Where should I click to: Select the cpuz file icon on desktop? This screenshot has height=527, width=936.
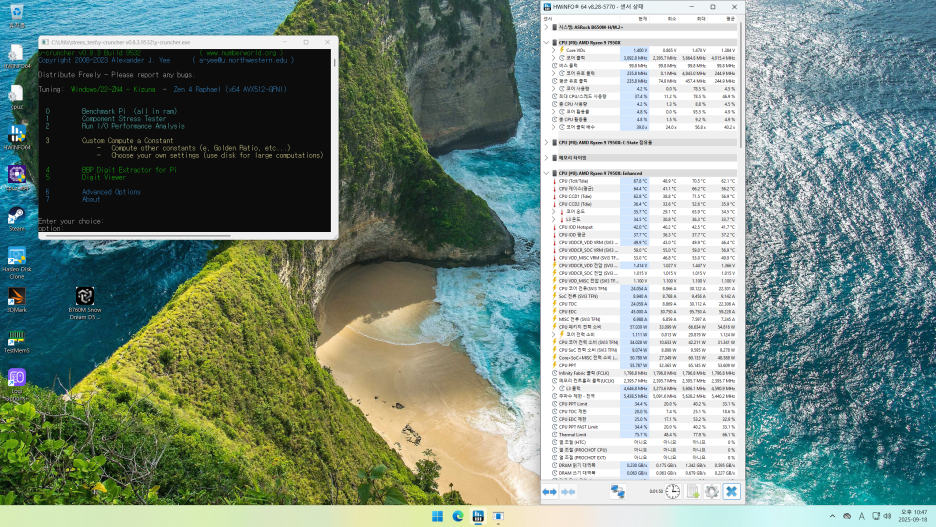(x=17, y=97)
